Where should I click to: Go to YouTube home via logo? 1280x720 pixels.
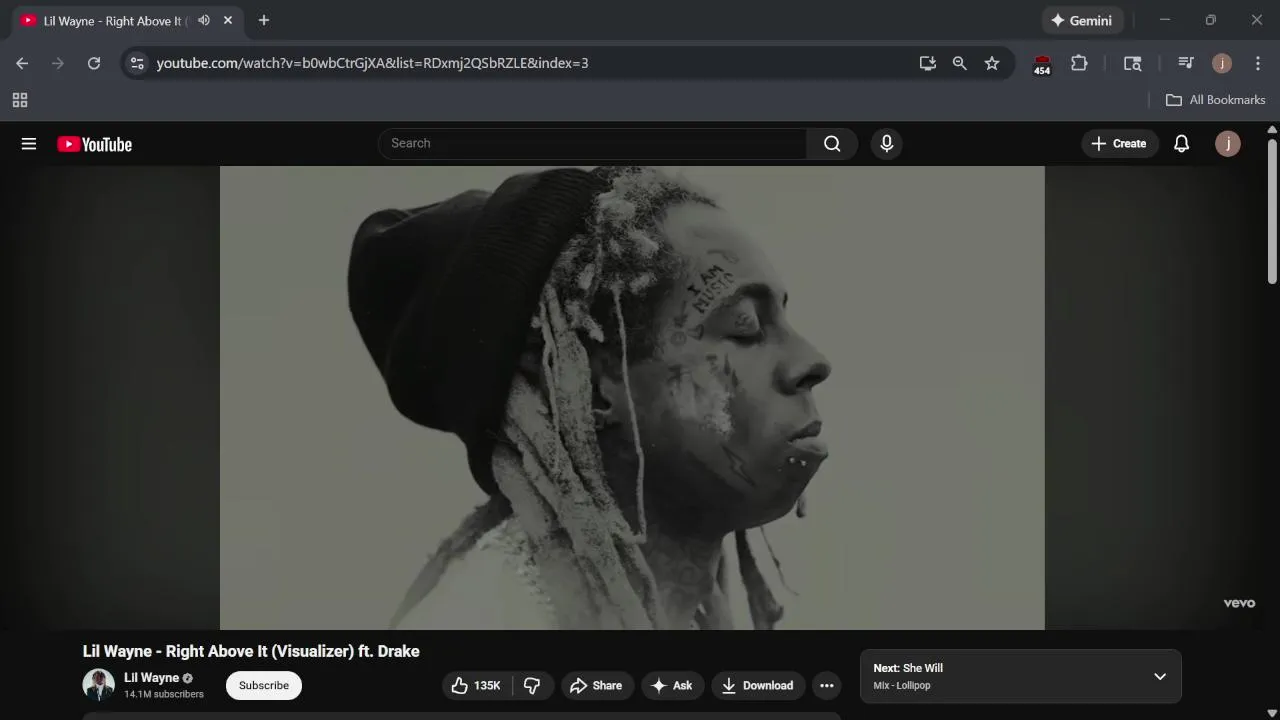pyautogui.click(x=95, y=144)
